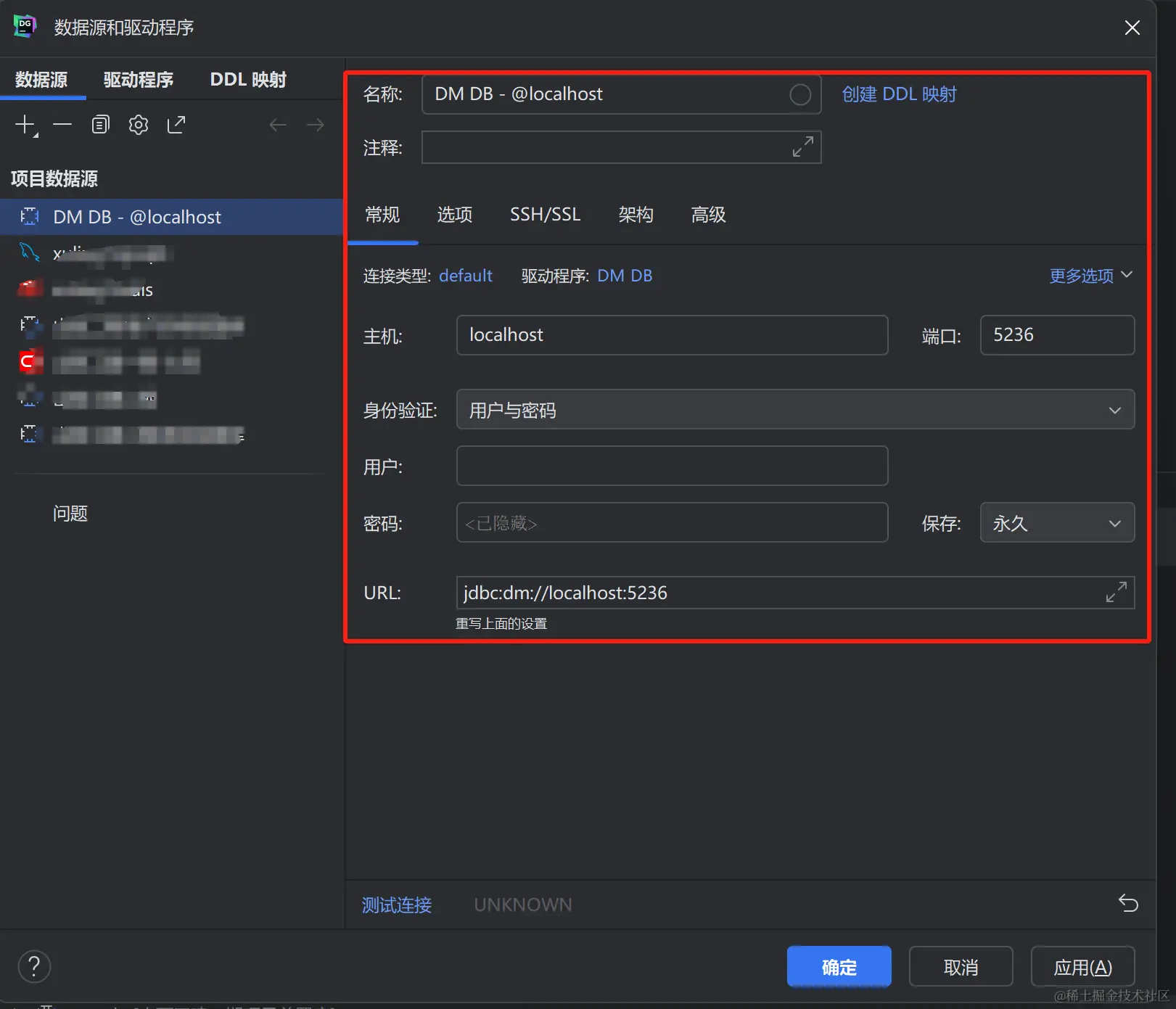The width and height of the screenshot is (1176, 1009).
Task: Click the 测试连接 link
Action: tap(397, 905)
